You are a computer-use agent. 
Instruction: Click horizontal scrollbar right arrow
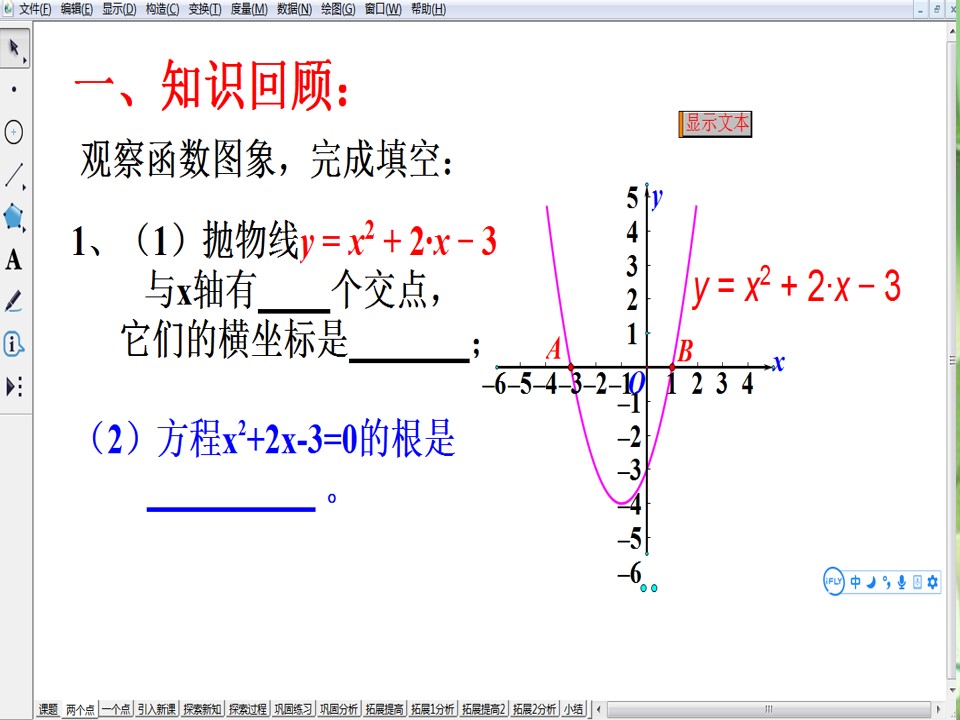click(x=940, y=710)
